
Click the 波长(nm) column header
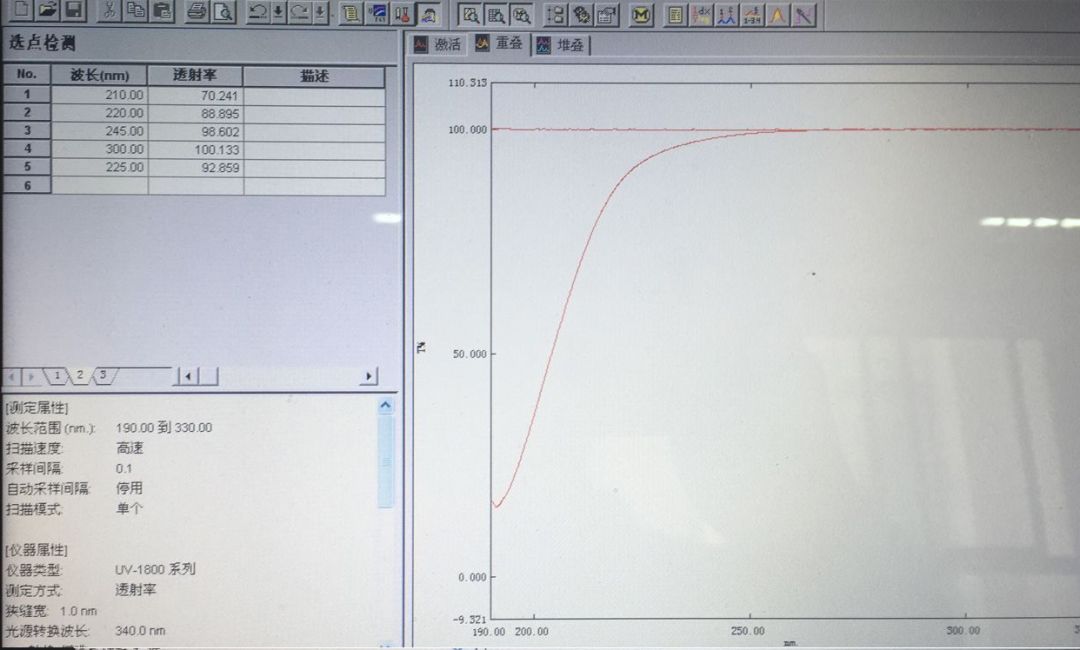[x=99, y=76]
